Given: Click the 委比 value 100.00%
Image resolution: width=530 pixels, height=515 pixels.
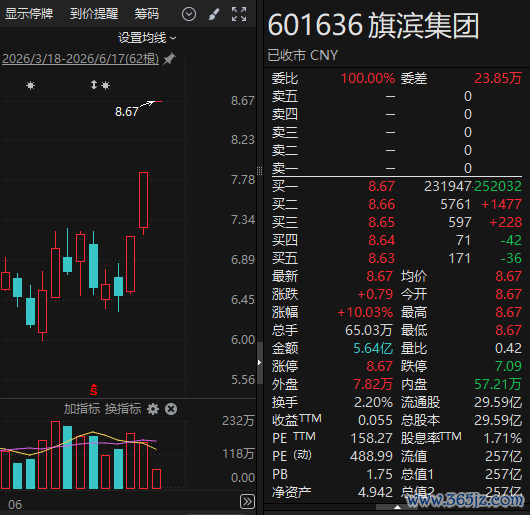Looking at the screenshot, I should (x=368, y=78).
